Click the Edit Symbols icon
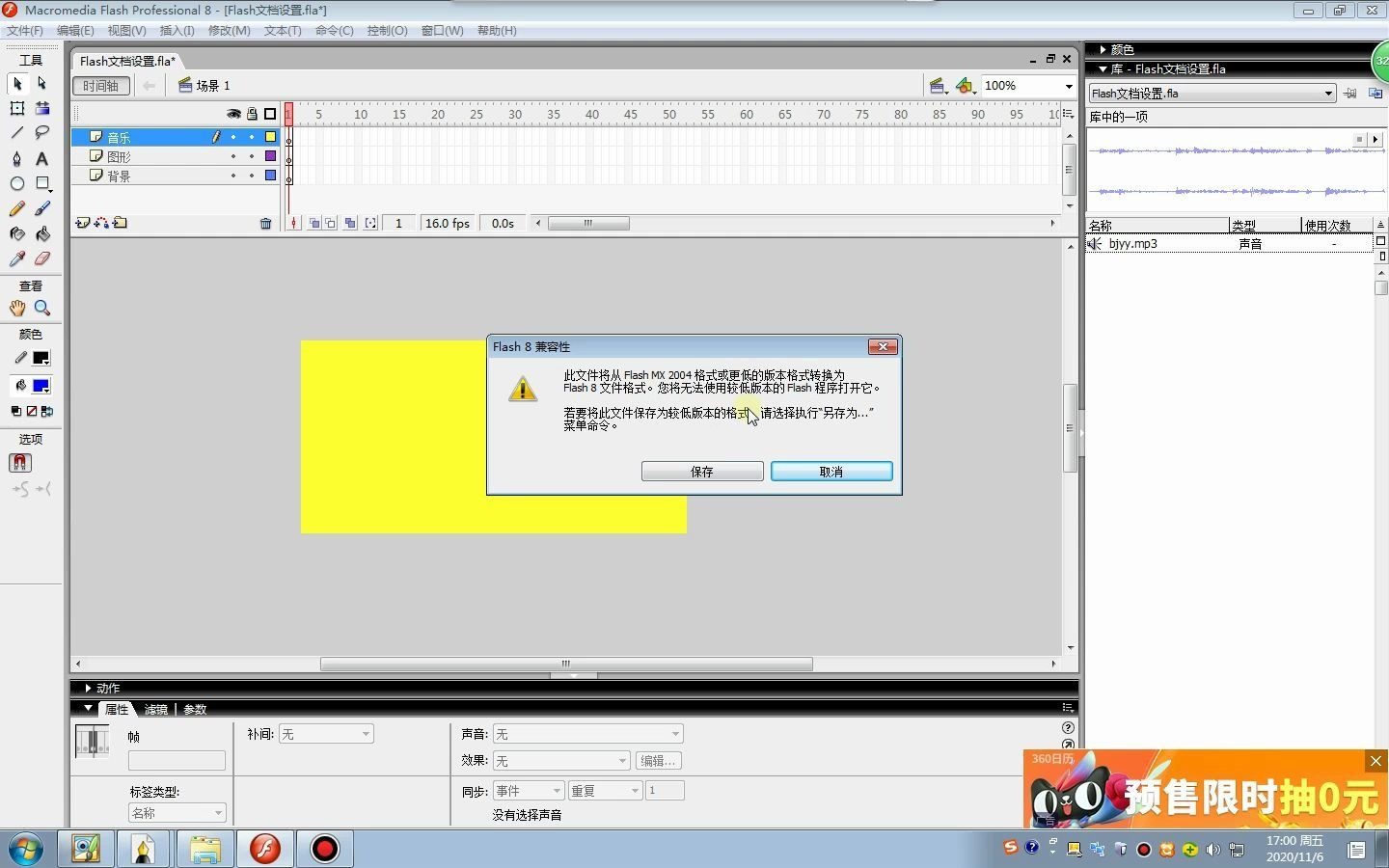Image resolution: width=1389 pixels, height=868 pixels. (965, 86)
